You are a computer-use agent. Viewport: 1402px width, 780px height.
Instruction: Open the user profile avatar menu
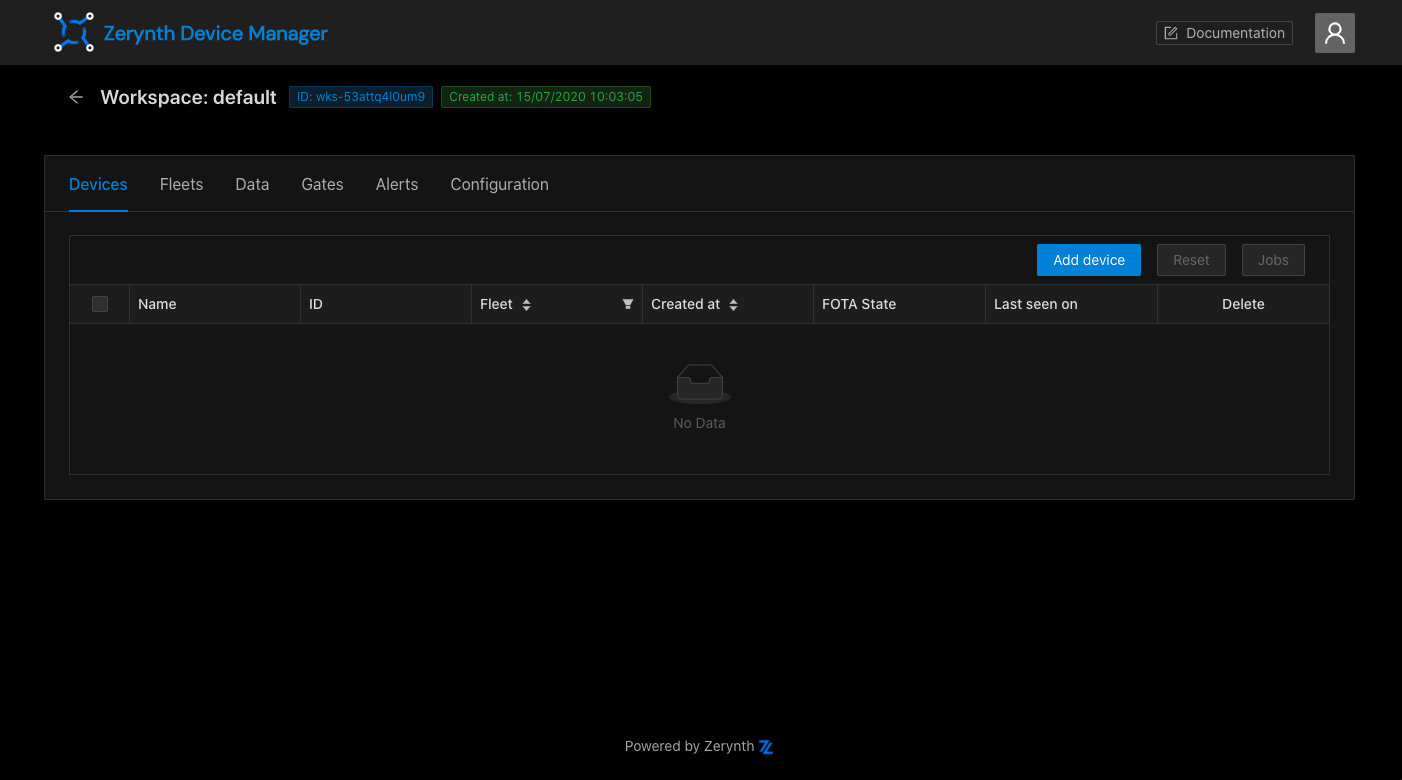point(1334,33)
